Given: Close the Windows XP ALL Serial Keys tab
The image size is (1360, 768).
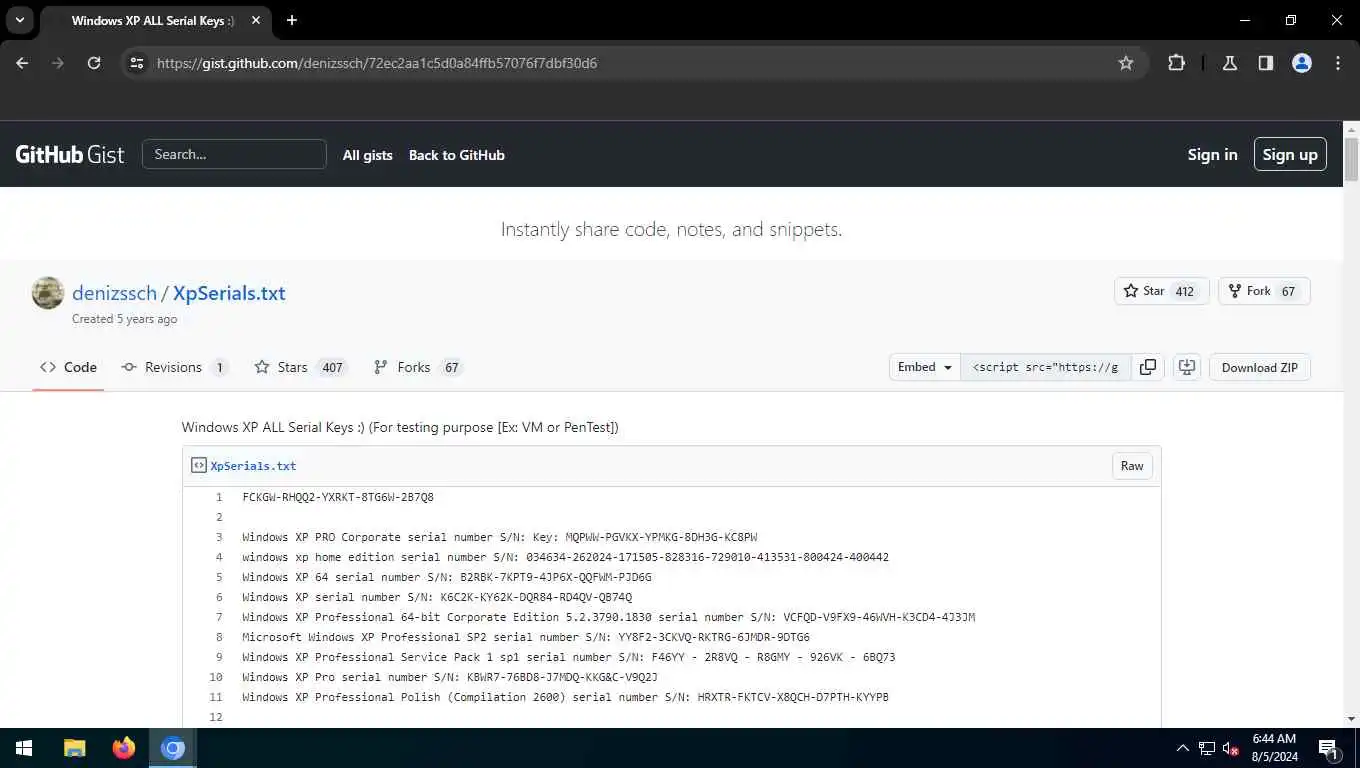Looking at the screenshot, I should tap(255, 20).
